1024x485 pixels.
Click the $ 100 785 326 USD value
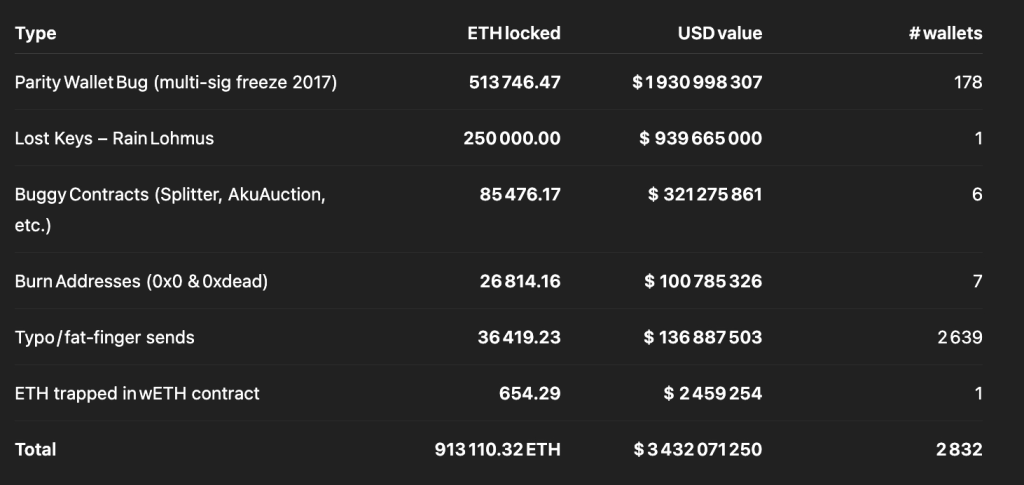coord(703,281)
